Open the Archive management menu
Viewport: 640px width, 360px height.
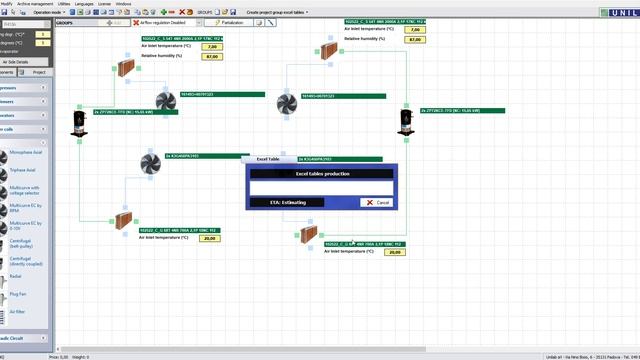pyautogui.click(x=35, y=4)
